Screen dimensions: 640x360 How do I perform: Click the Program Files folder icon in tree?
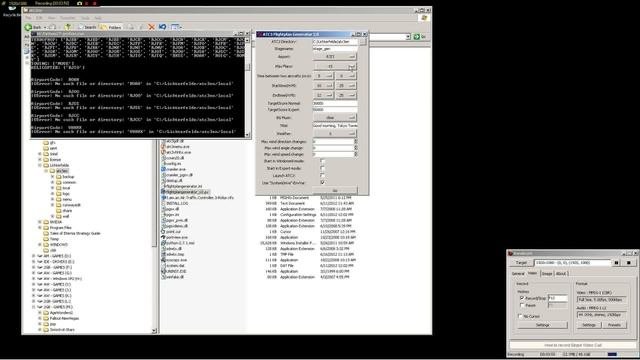[x=46, y=228]
